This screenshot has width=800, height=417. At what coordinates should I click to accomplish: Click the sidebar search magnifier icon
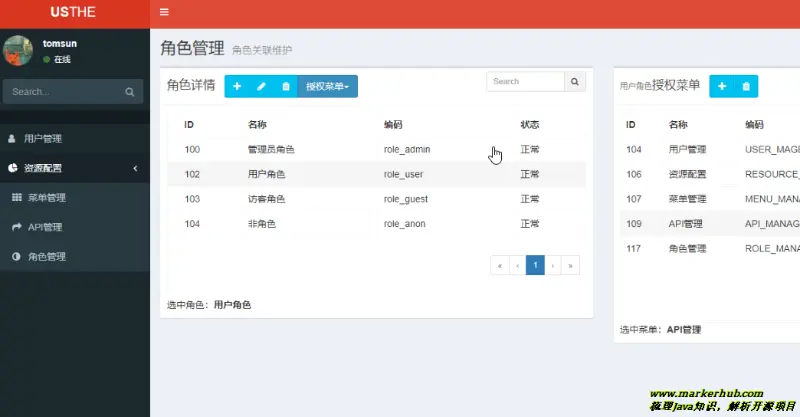[130, 92]
